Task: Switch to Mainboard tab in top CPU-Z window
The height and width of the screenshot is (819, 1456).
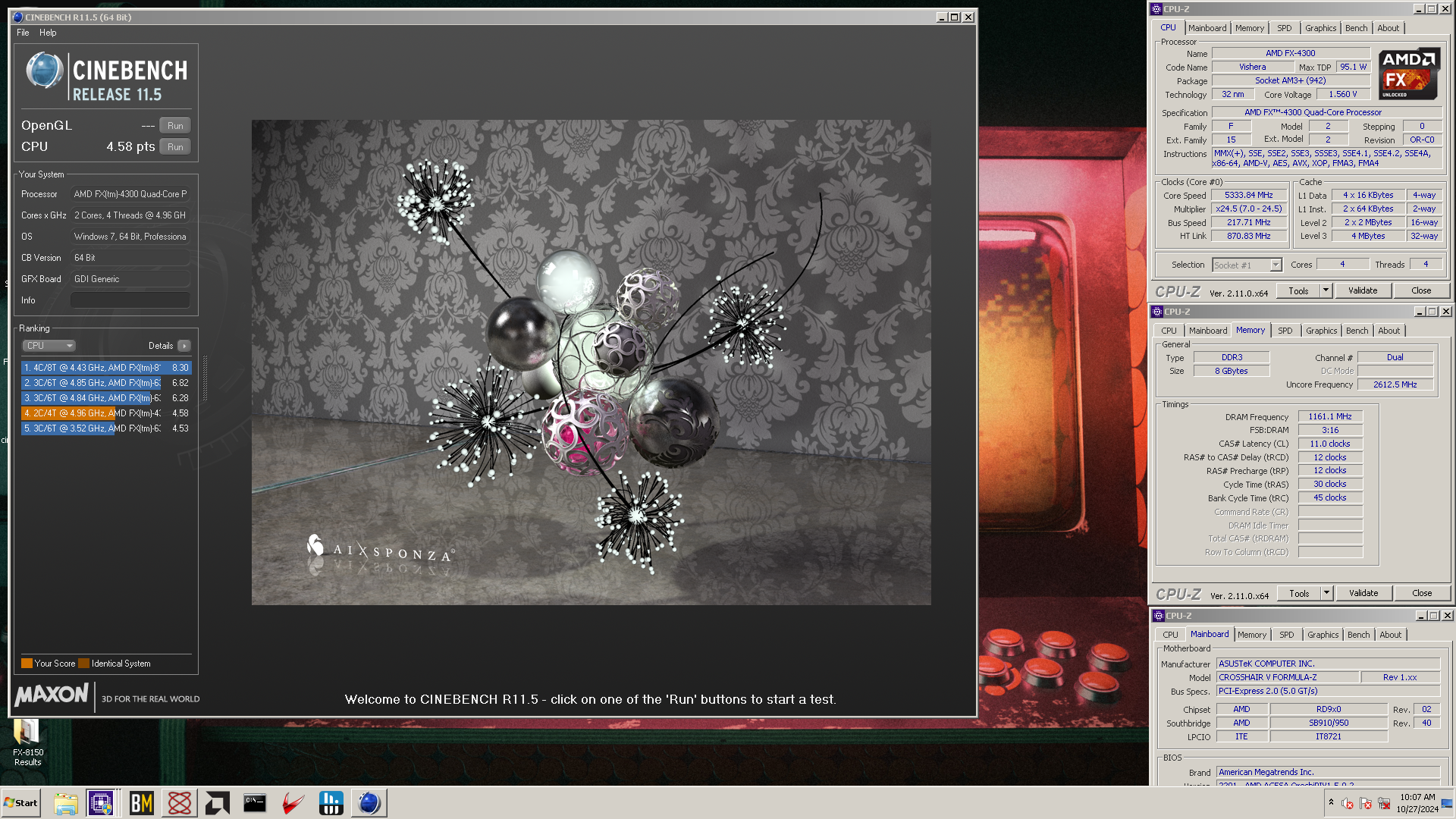Action: pos(1207,28)
